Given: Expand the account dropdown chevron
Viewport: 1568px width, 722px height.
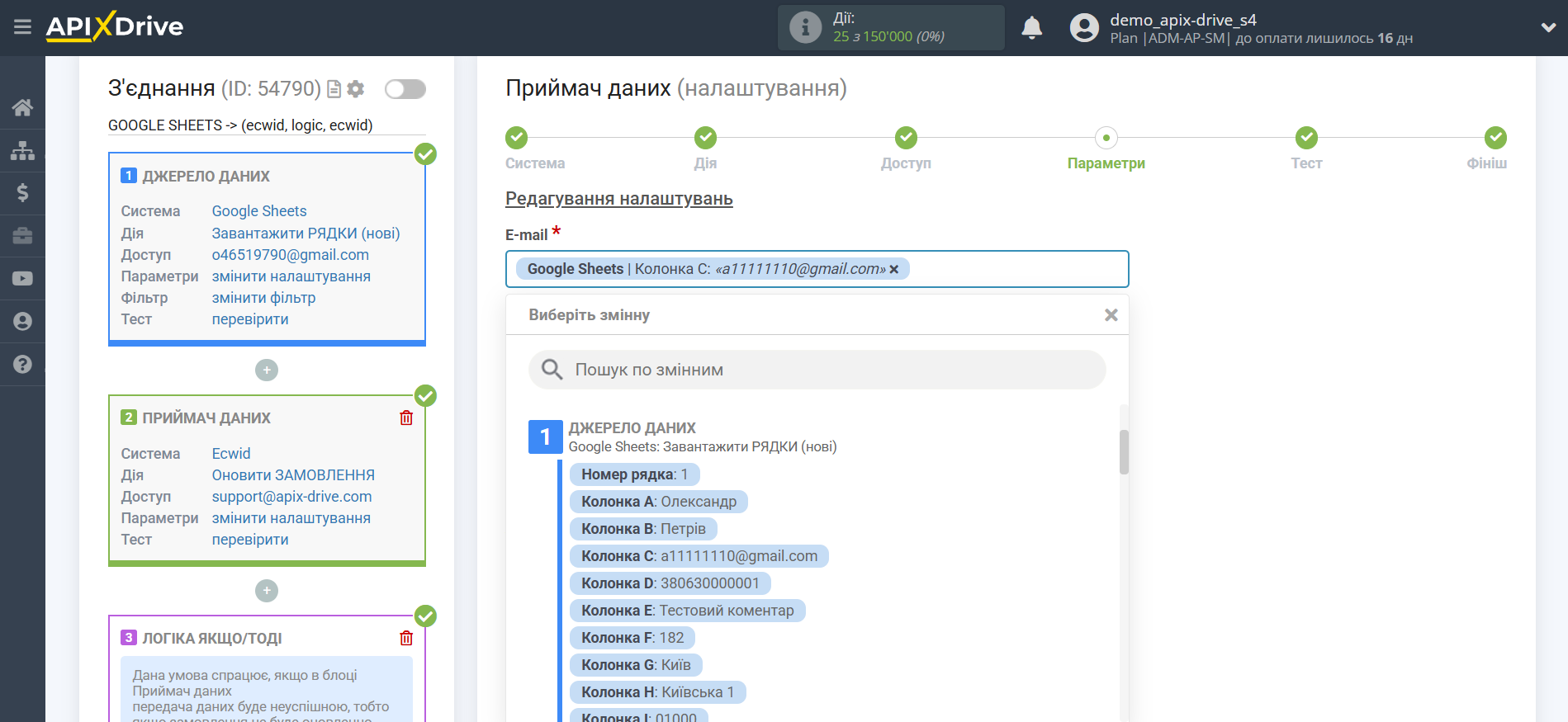Looking at the screenshot, I should 1548,28.
